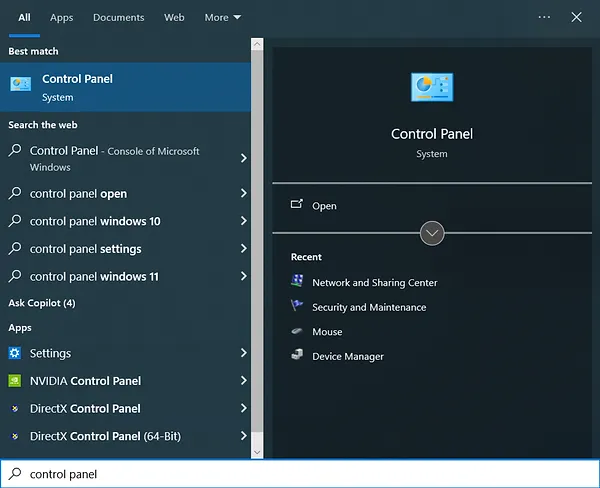Expand arrow for DirectX Control Panel

tap(243, 408)
